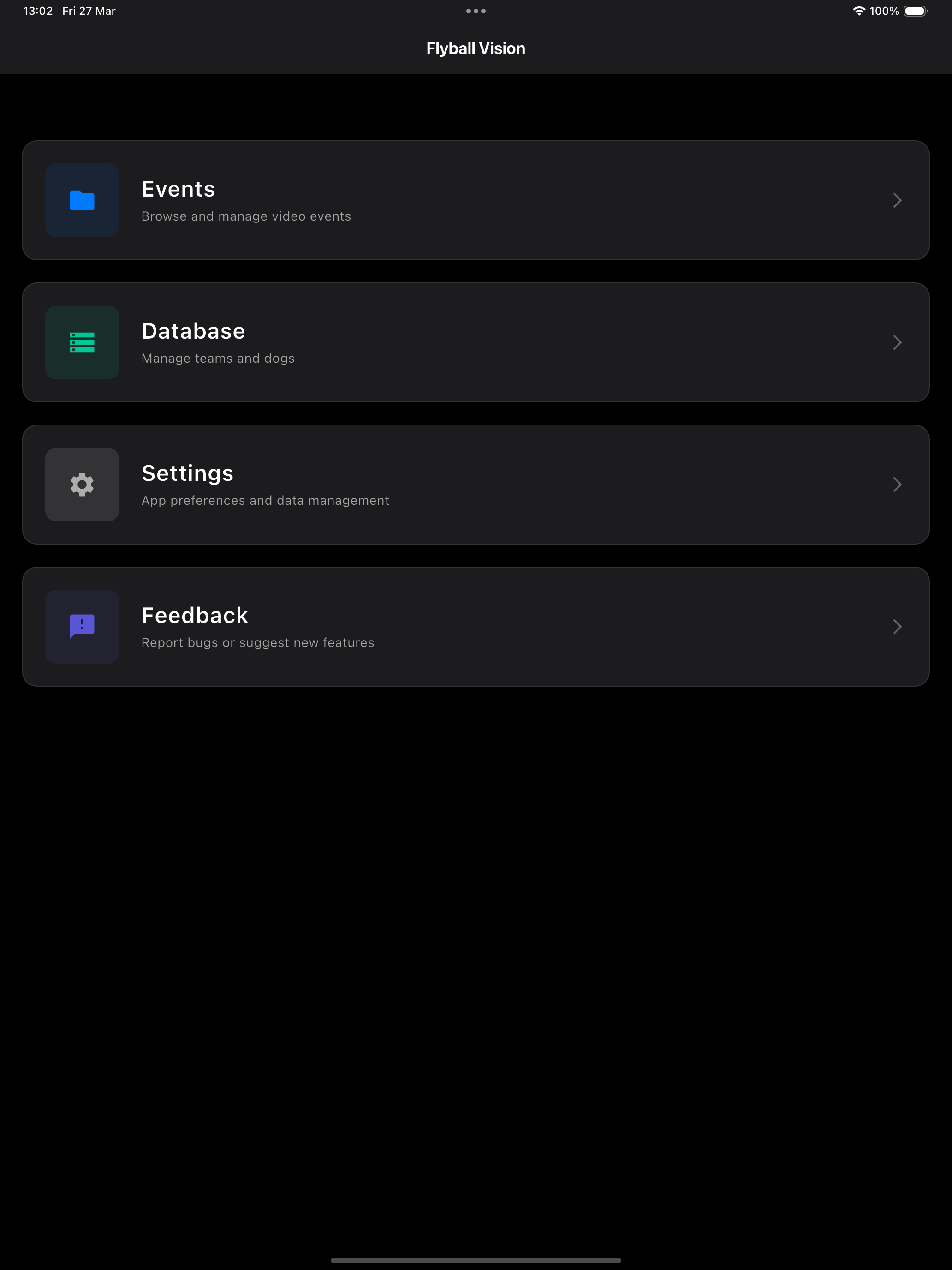Image resolution: width=952 pixels, height=1270 pixels.
Task: Open the Events card
Action: tap(476, 200)
